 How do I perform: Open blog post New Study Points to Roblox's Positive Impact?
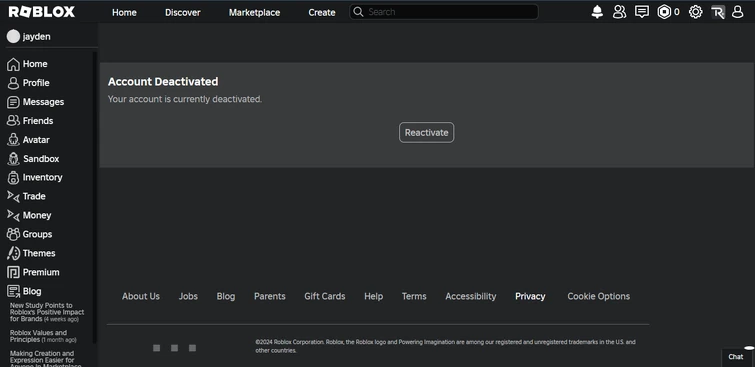pyautogui.click(x=47, y=312)
